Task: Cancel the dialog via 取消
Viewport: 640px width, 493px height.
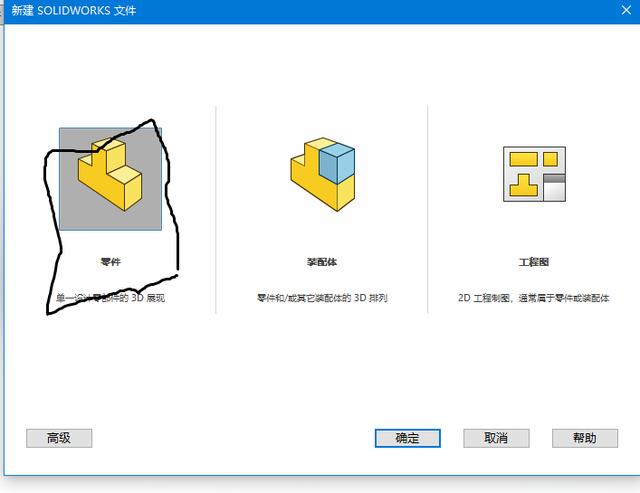Action: (x=496, y=438)
